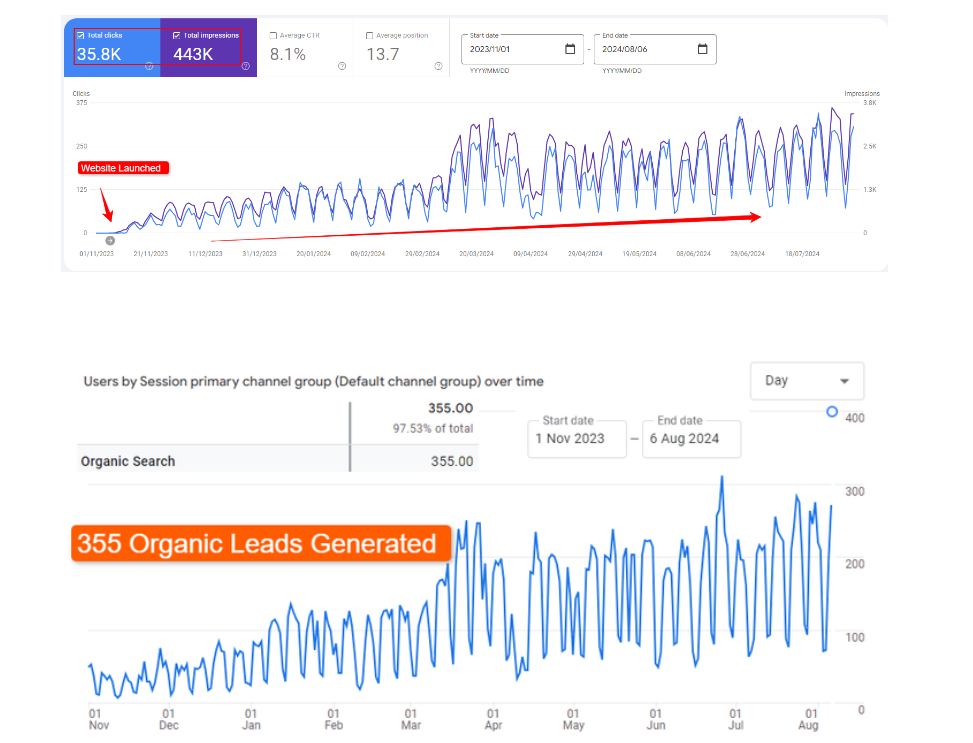Select the 443K total impressions value
973x743 pixels.
(193, 54)
